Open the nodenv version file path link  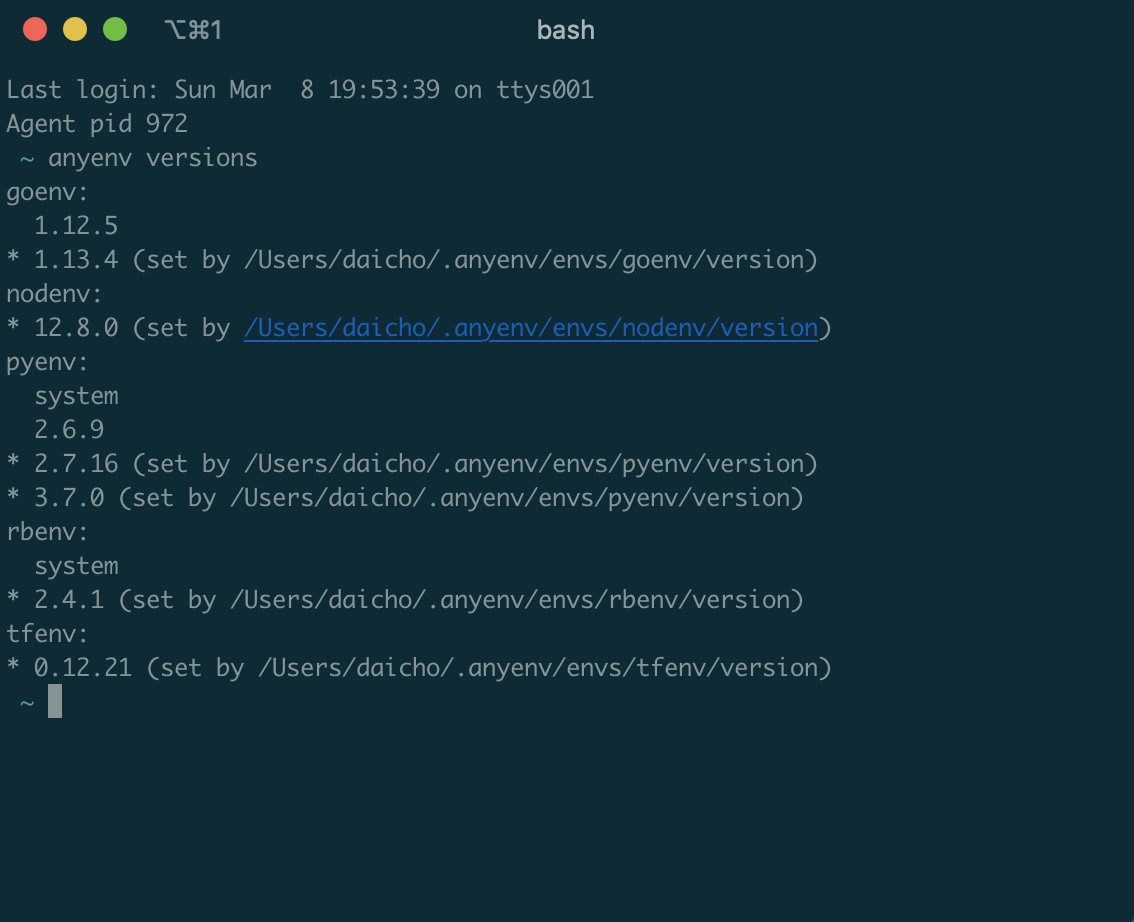tap(531, 328)
